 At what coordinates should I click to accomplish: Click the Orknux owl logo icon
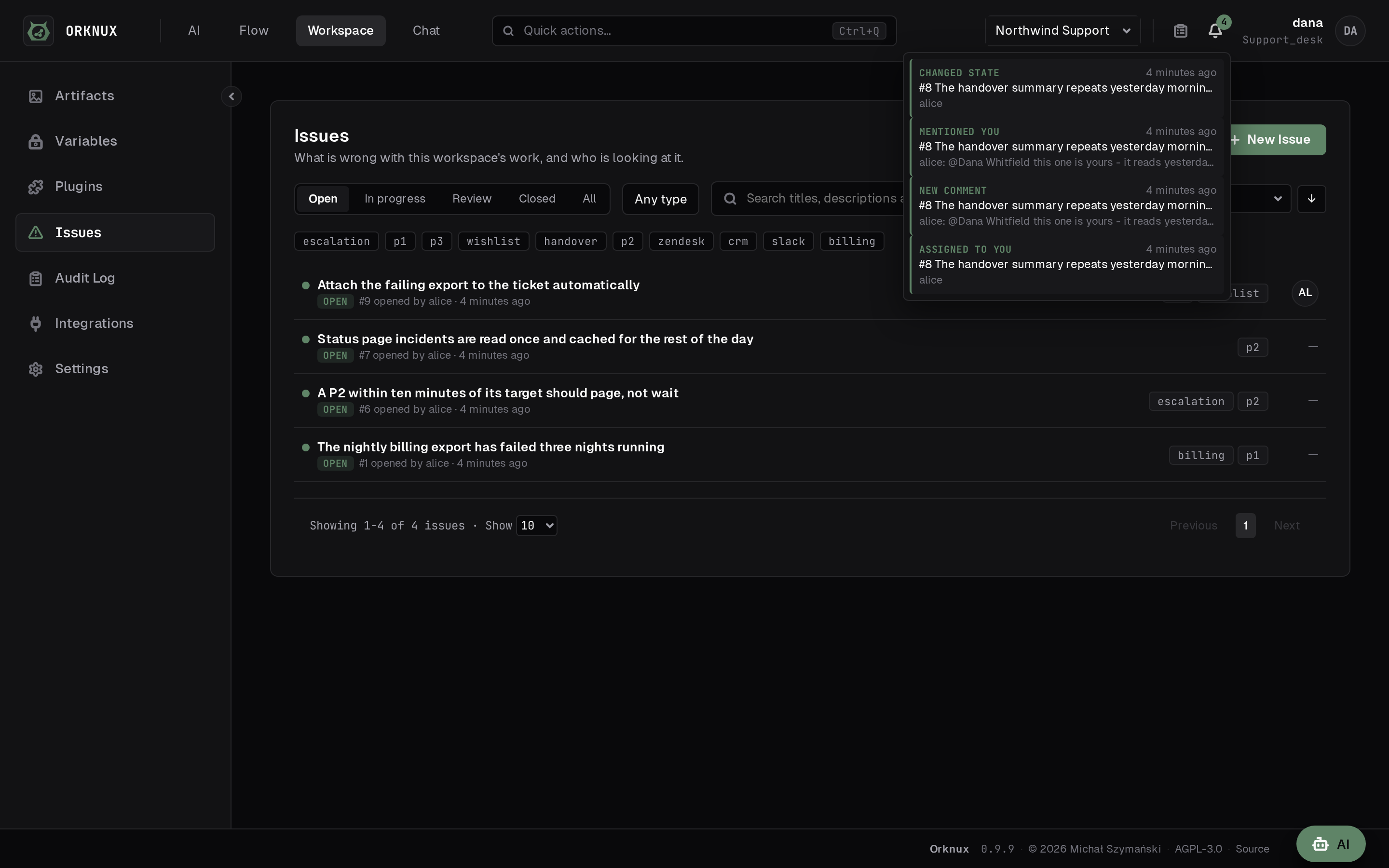(39, 30)
